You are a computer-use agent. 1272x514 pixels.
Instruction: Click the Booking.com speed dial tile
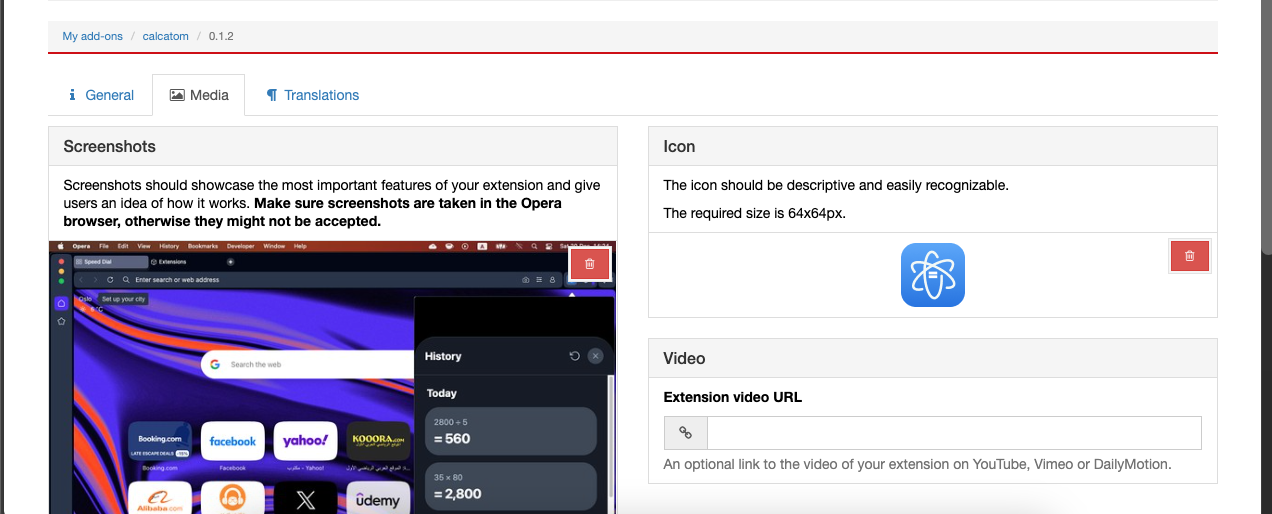click(160, 441)
